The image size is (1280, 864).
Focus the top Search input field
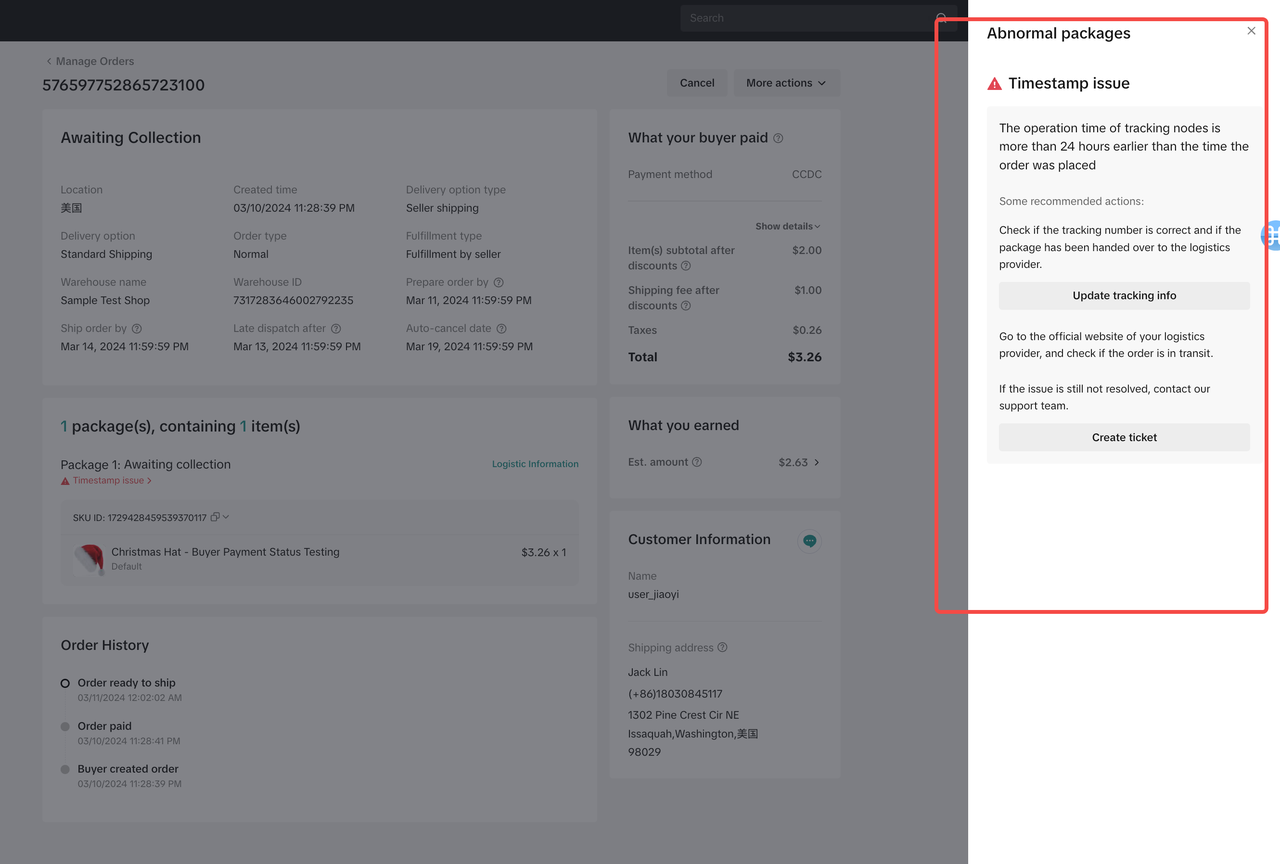click(x=805, y=18)
